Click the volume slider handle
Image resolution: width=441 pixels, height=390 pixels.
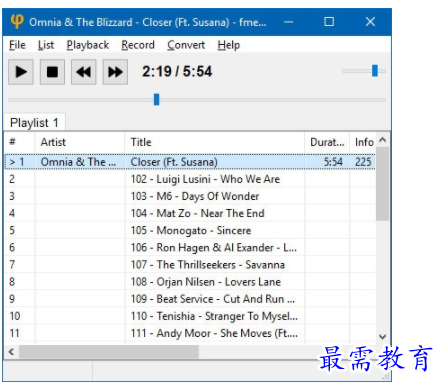coord(375,71)
